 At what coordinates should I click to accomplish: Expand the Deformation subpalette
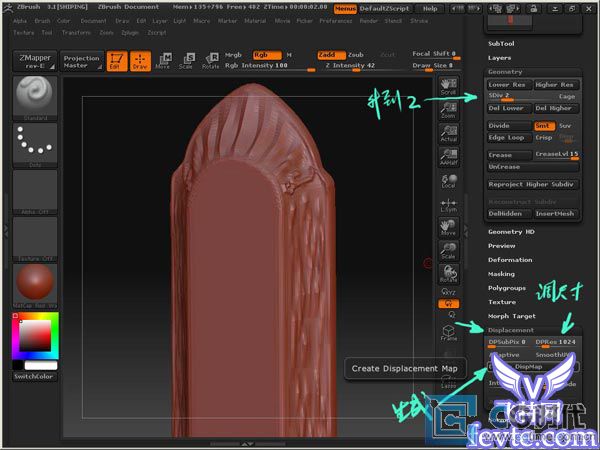pyautogui.click(x=510, y=260)
